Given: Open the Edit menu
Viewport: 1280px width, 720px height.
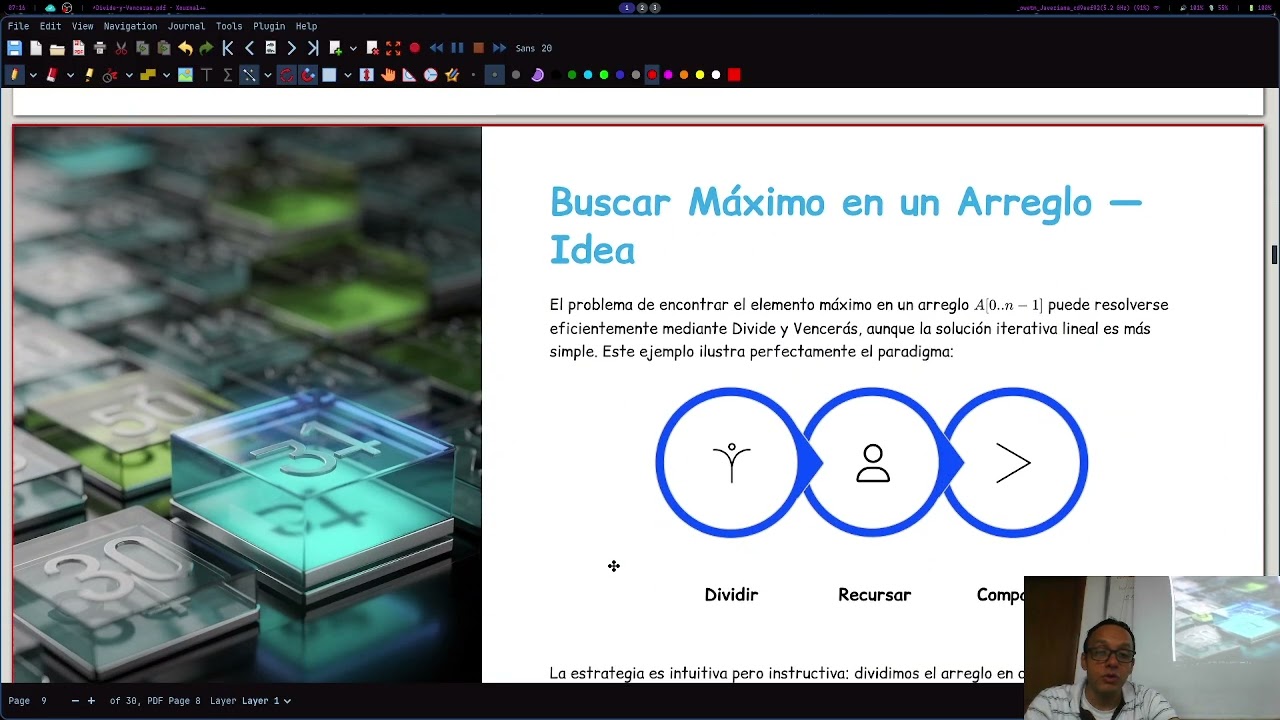Looking at the screenshot, I should tap(50, 26).
